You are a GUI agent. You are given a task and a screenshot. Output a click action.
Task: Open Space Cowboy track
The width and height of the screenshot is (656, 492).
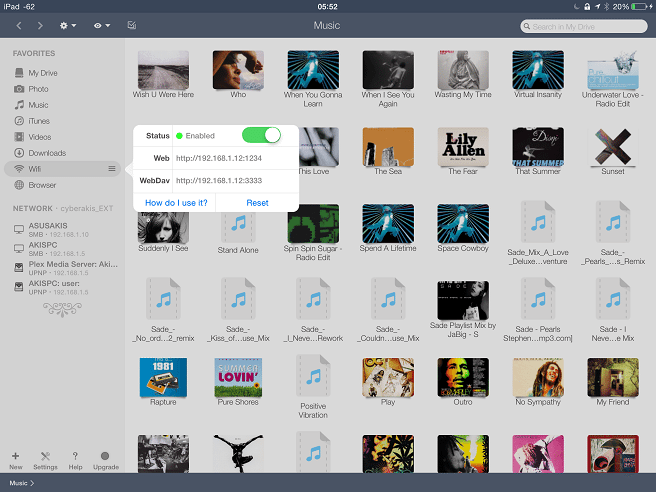463,228
